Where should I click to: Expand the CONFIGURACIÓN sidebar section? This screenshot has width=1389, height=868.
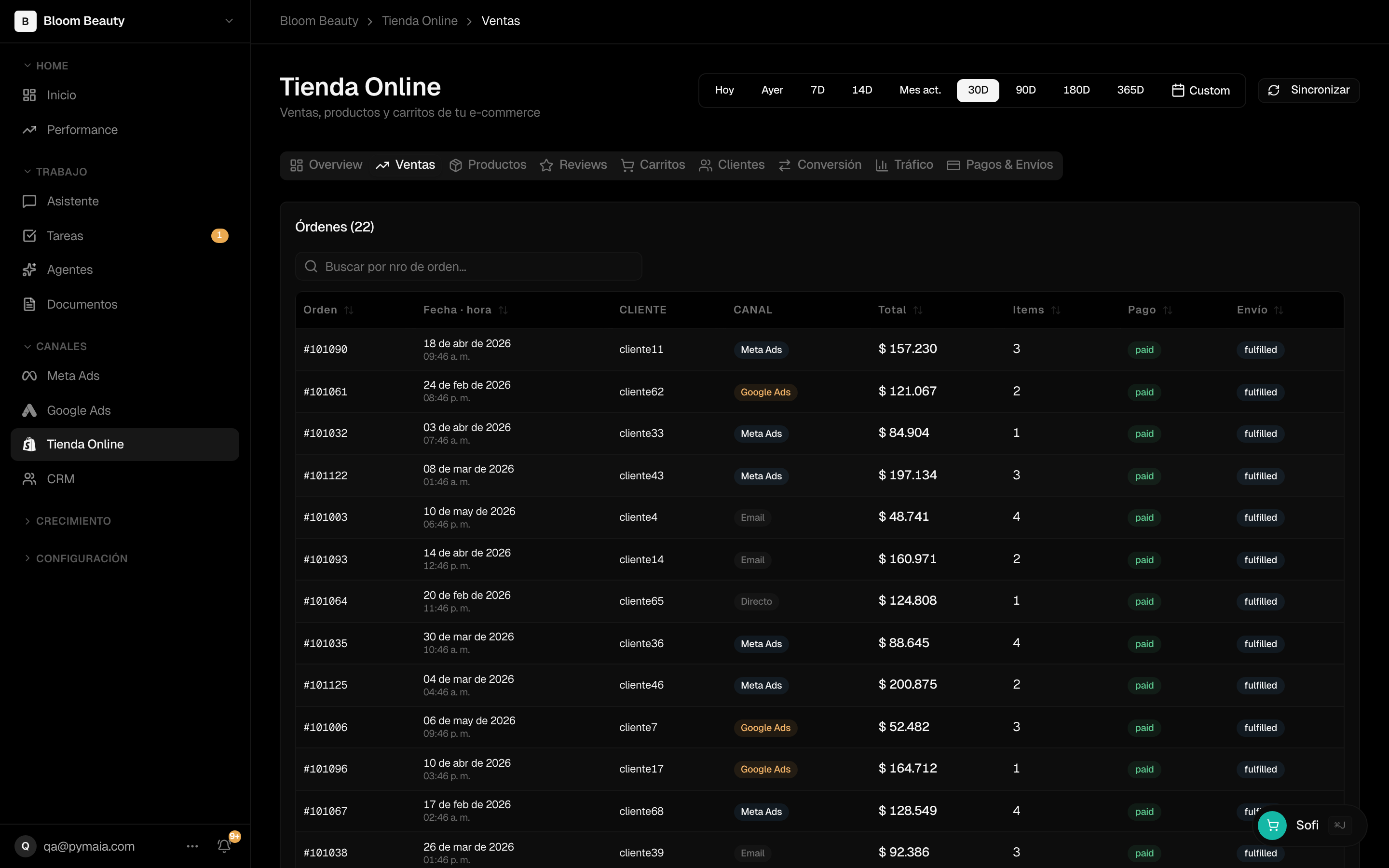[x=75, y=558]
